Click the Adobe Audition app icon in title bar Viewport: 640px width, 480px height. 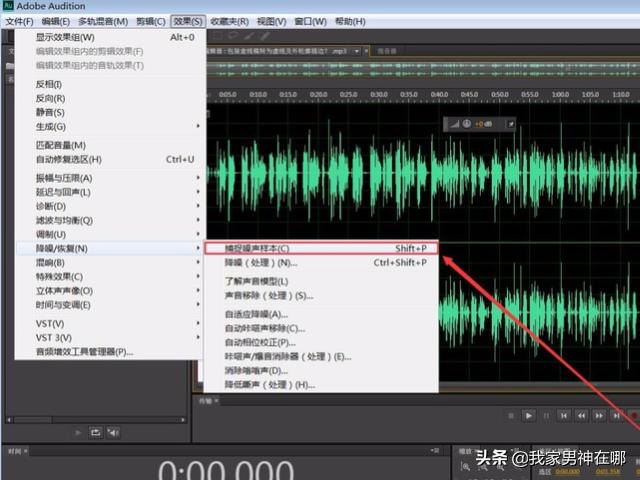tap(8, 6)
